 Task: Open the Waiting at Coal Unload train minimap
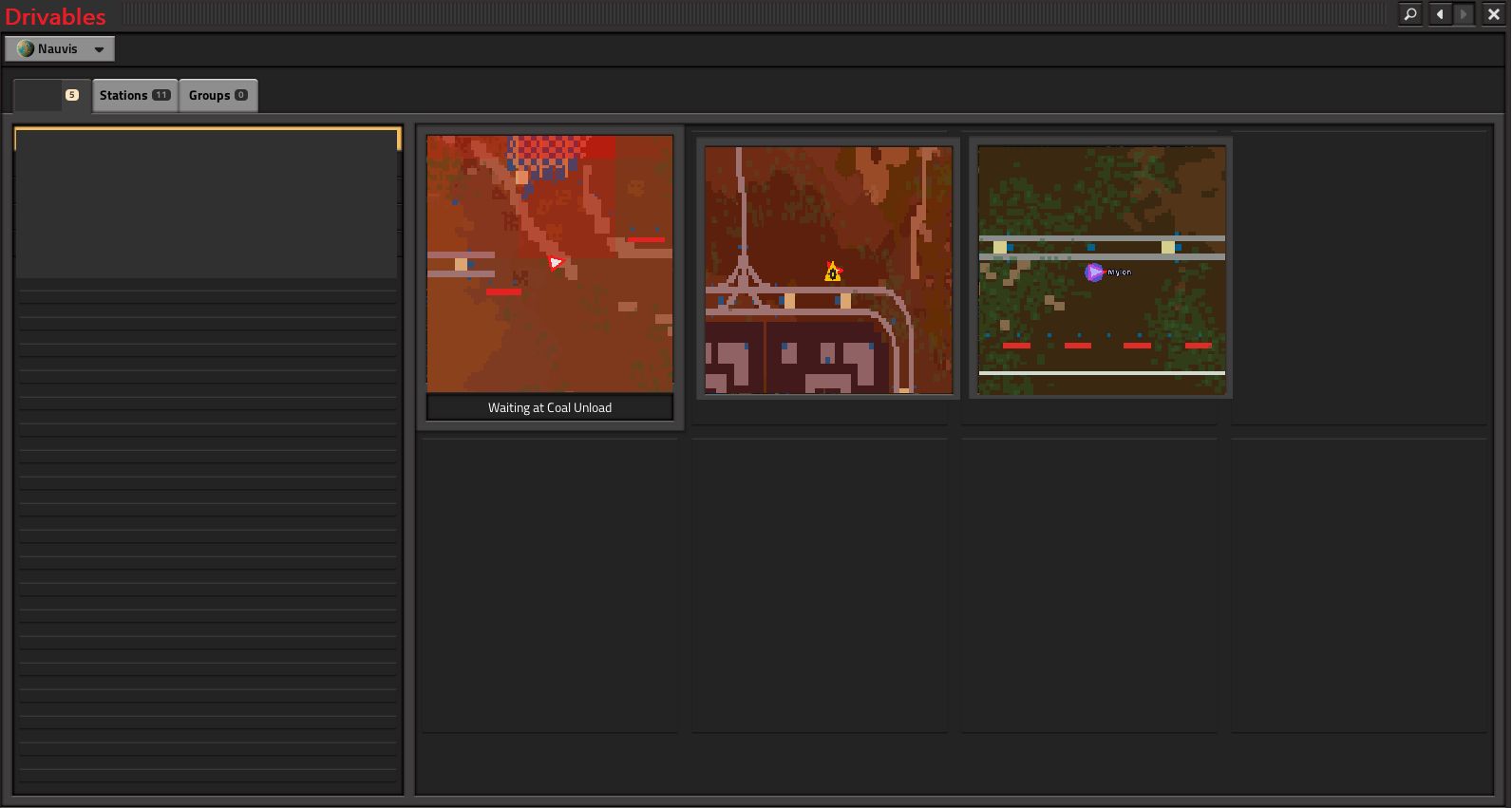click(550, 264)
